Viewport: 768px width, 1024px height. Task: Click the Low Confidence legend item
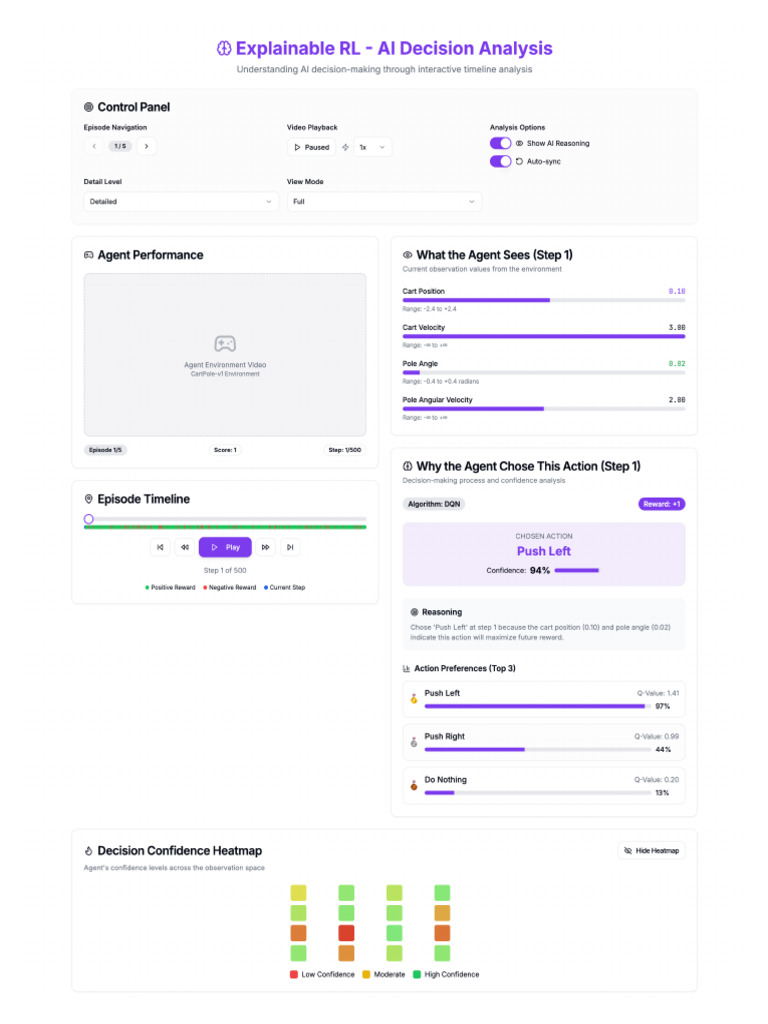322,974
